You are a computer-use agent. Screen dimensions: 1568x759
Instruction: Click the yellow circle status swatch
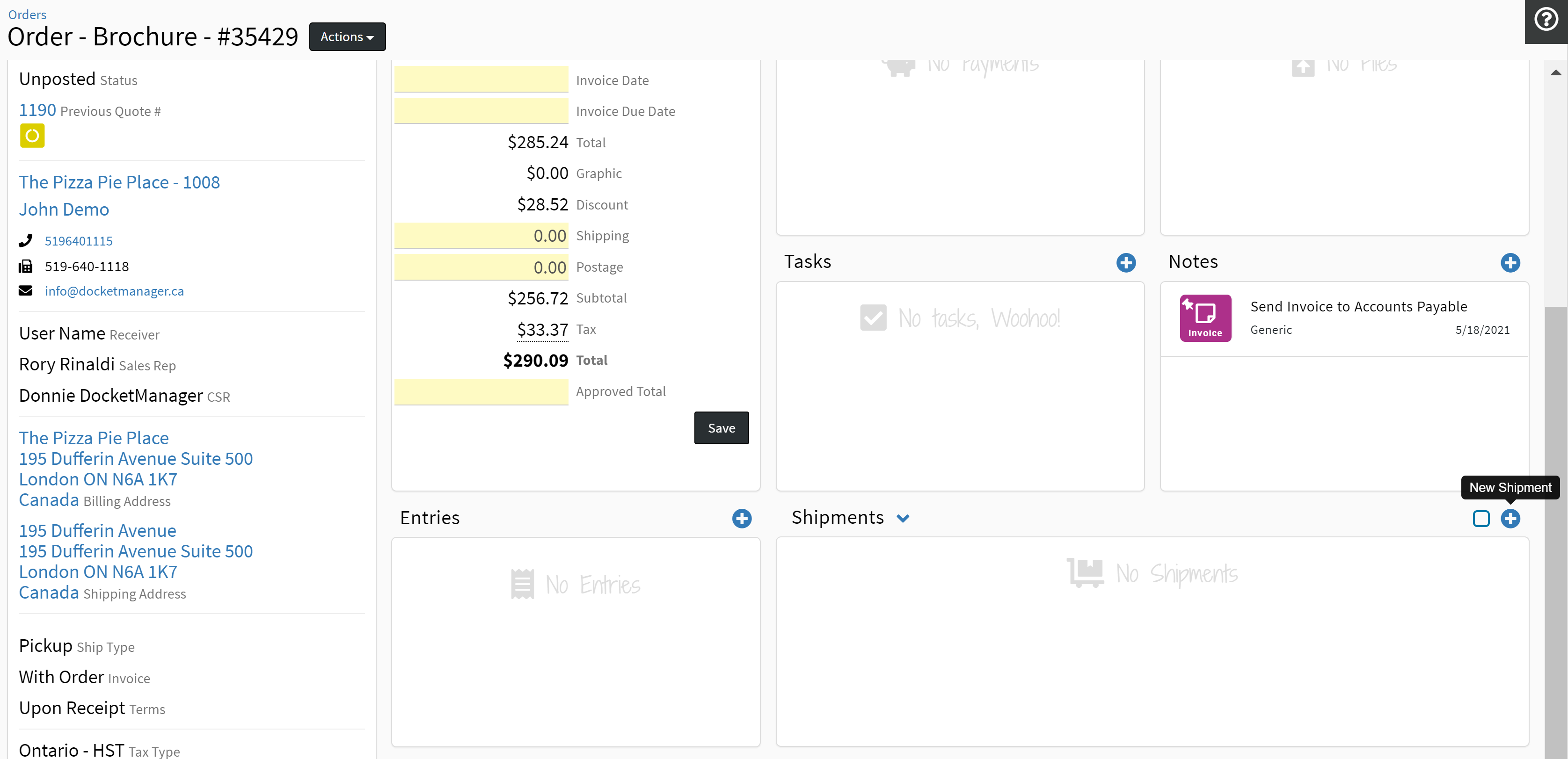click(x=32, y=136)
